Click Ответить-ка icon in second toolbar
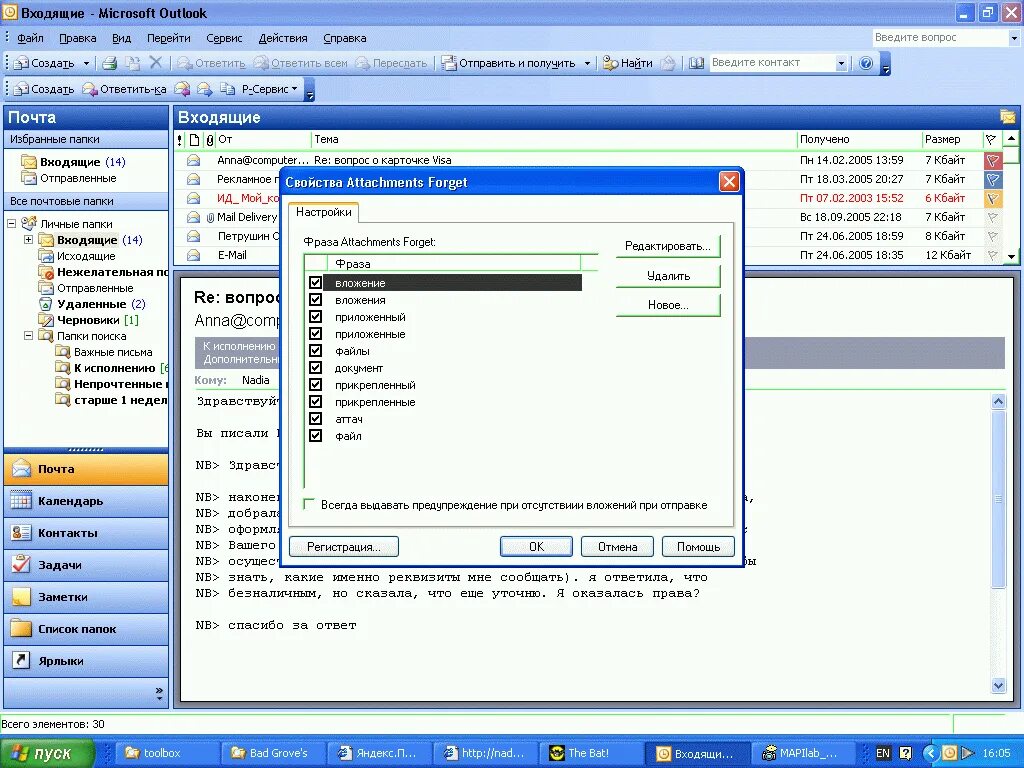Screen dimensions: 1024x768 pos(89,89)
